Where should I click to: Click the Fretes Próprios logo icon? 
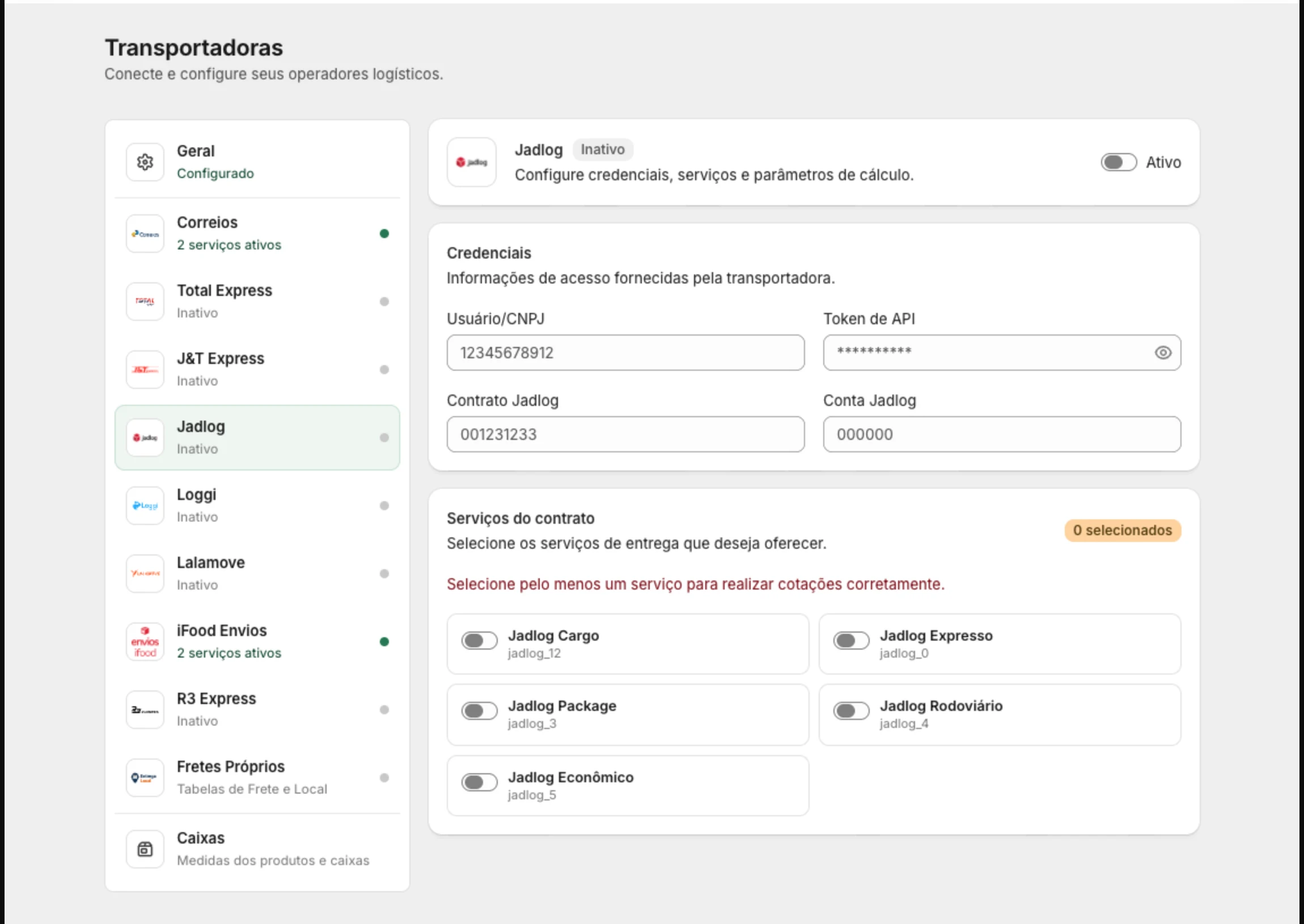(x=145, y=778)
